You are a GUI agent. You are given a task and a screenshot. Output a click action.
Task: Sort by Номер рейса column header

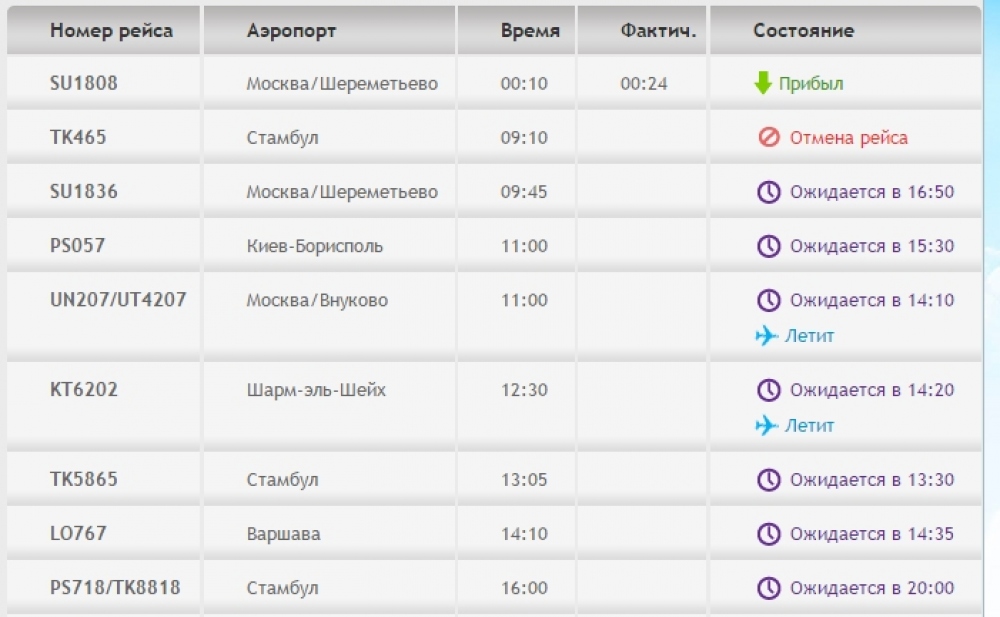[111, 31]
